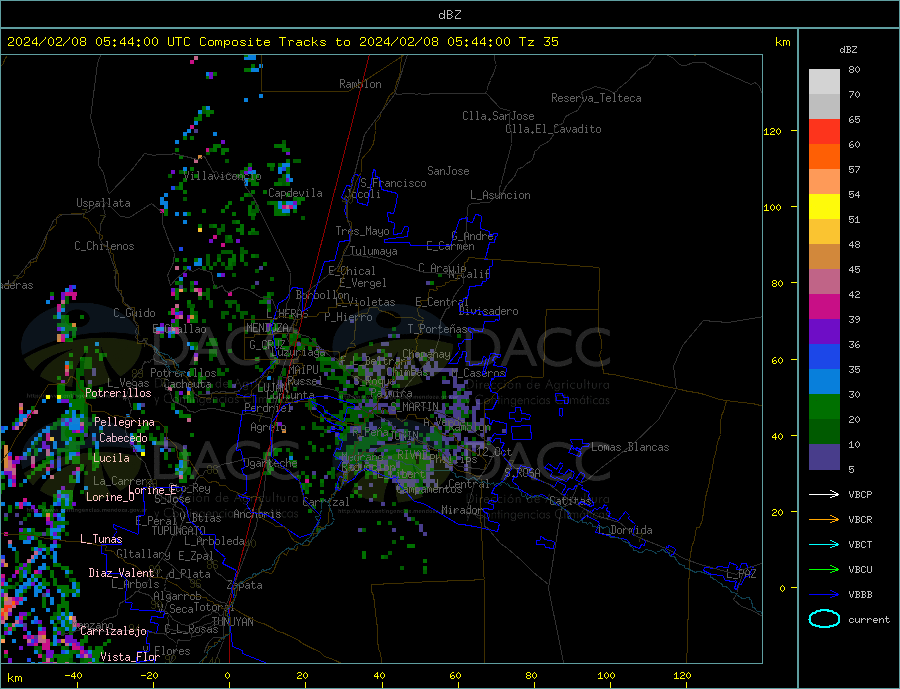
Task: Click the cyan VBCT arrow in legend
Action: (826, 544)
